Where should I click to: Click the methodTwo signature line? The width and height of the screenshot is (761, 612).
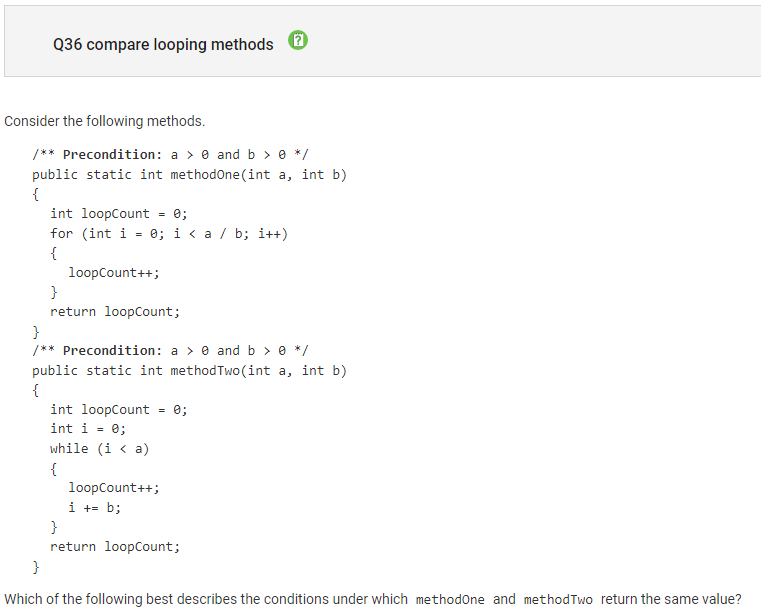189,371
